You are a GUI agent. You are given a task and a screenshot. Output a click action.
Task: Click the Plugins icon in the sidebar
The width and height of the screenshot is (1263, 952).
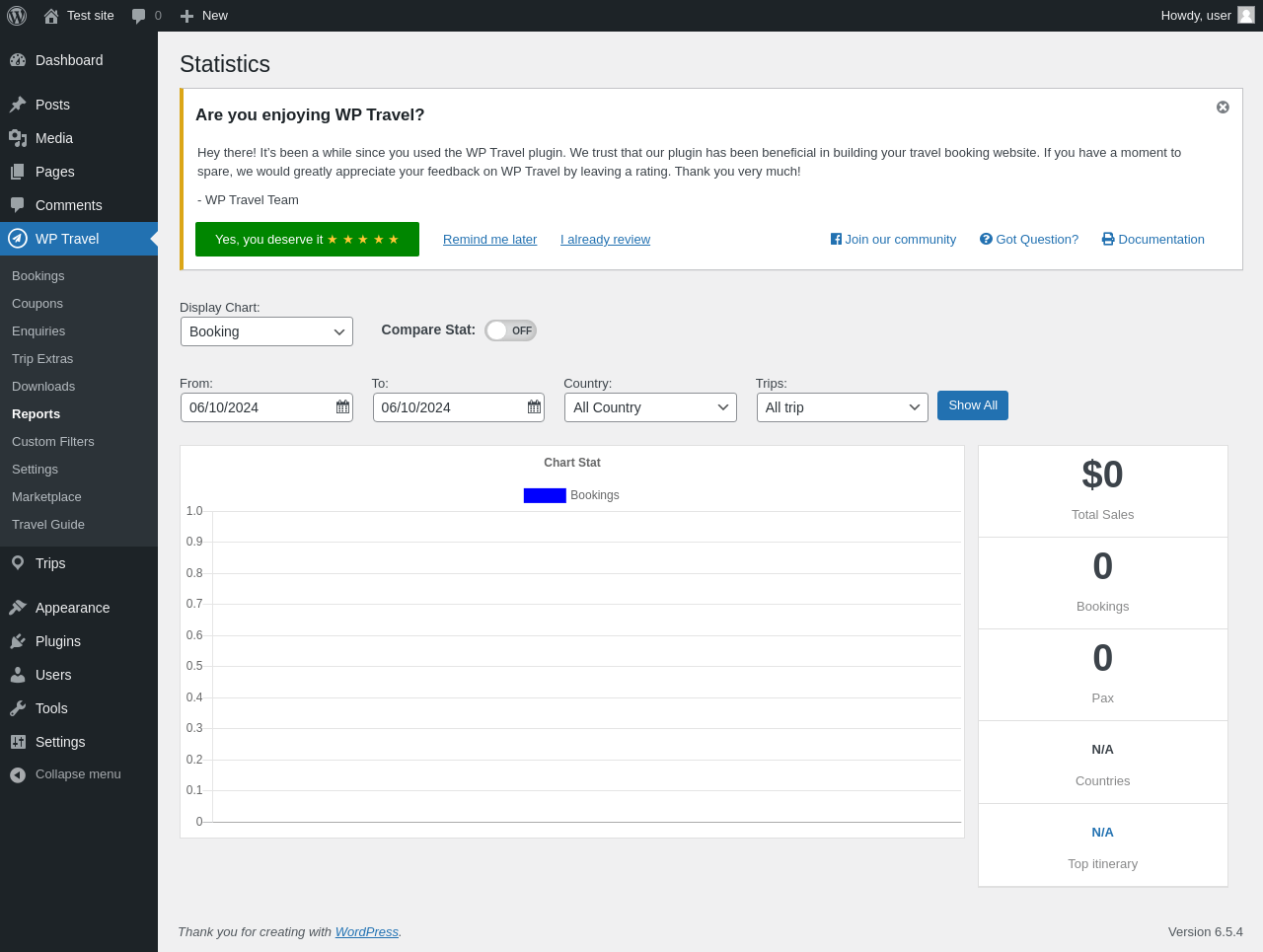click(x=18, y=641)
